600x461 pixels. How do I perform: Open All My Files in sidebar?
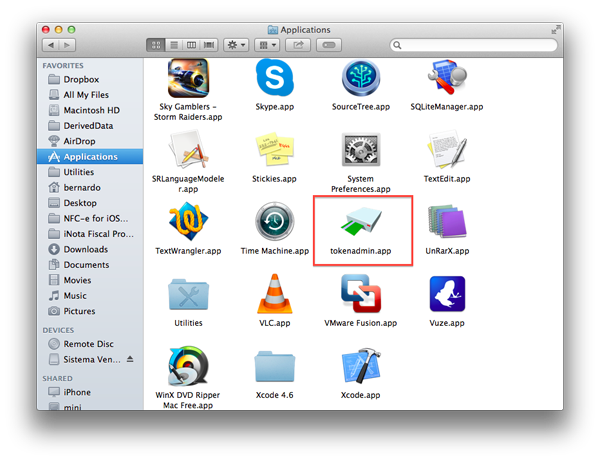point(90,94)
